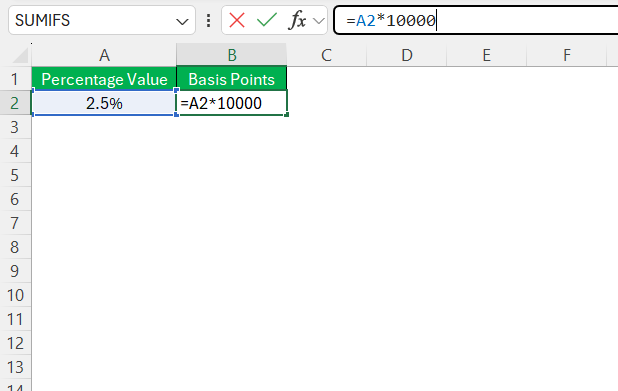Confirm the formula with the green checkmark
Viewport: 618px width, 391px height.
(267, 20)
